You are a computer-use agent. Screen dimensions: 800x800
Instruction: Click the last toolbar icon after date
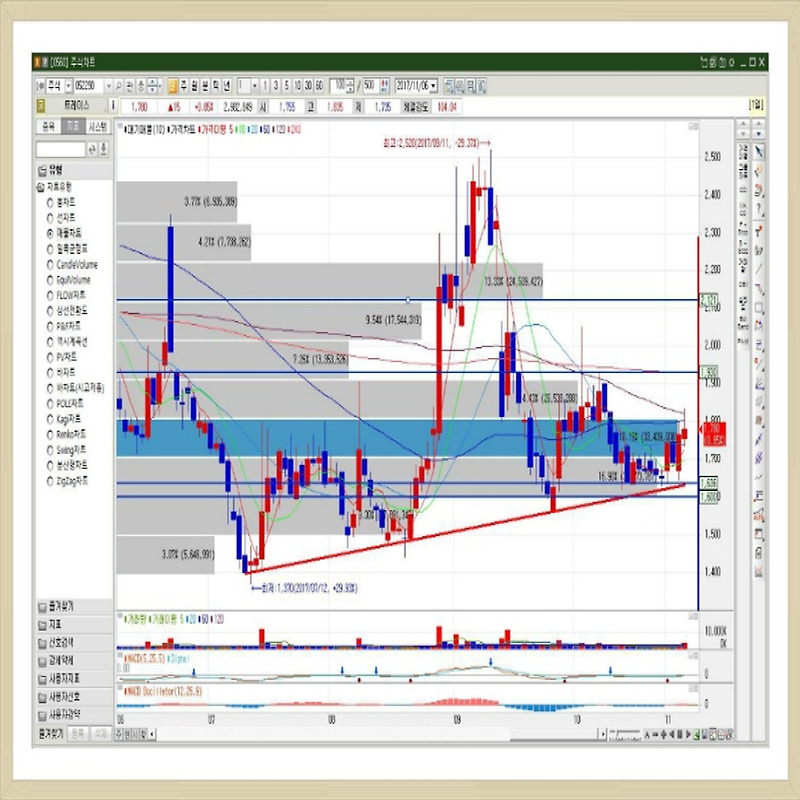(x=482, y=86)
